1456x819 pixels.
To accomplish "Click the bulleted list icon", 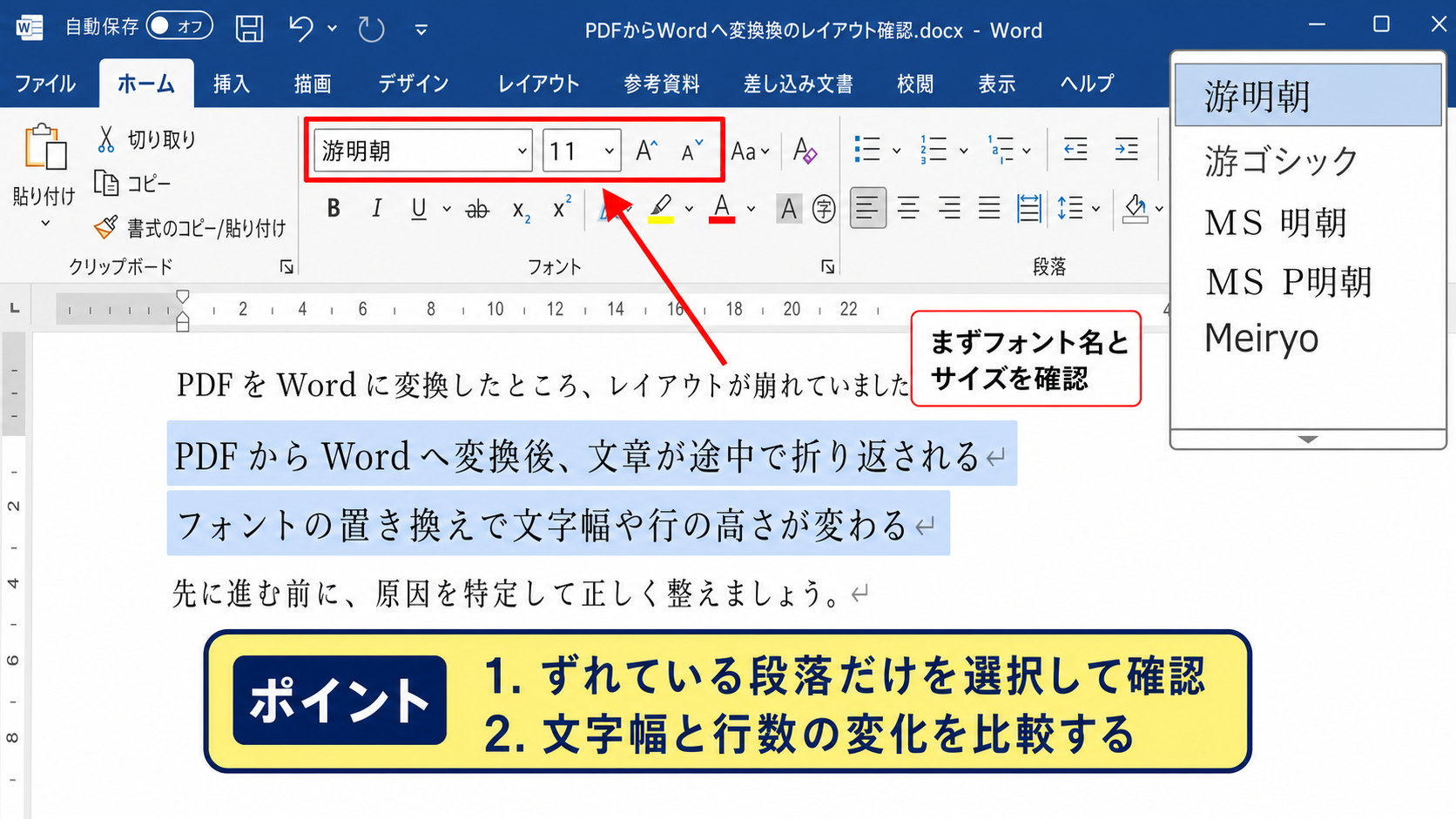I will point(867,150).
